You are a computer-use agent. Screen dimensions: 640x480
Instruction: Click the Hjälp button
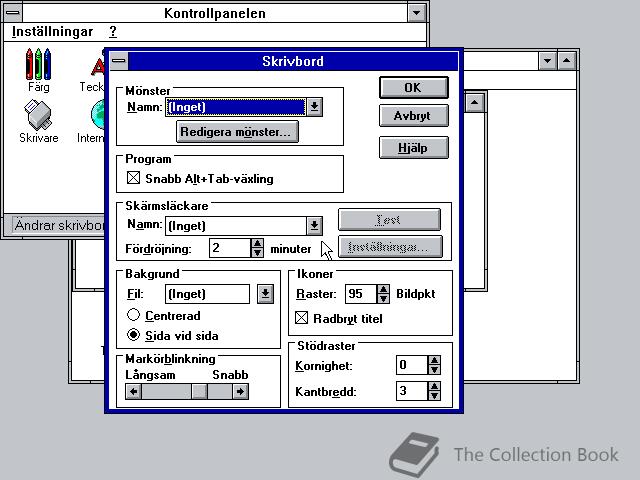click(x=413, y=147)
